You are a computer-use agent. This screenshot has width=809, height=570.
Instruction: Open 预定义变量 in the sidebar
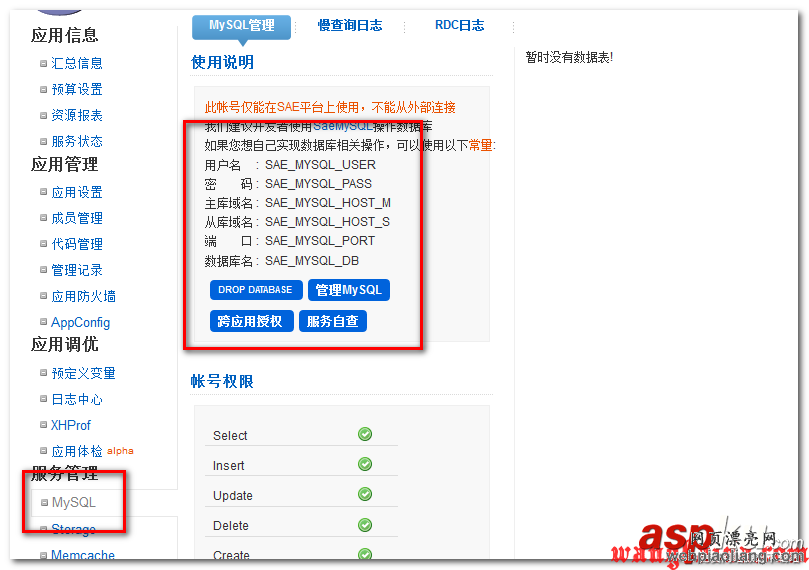pyautogui.click(x=84, y=373)
